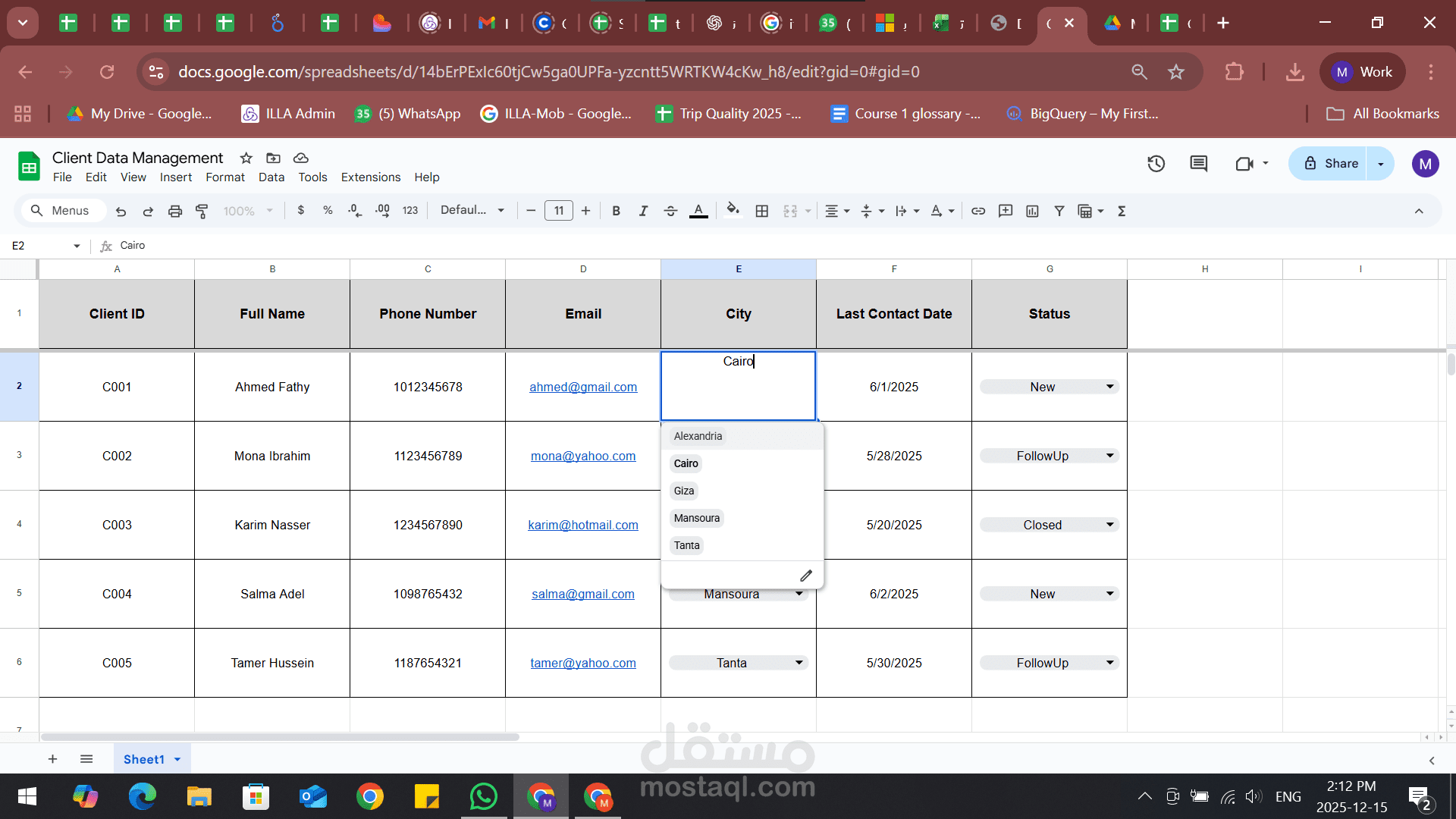Screen dimensions: 1456x819
Task: Open mona@yahoo.com email link
Action: 583,456
